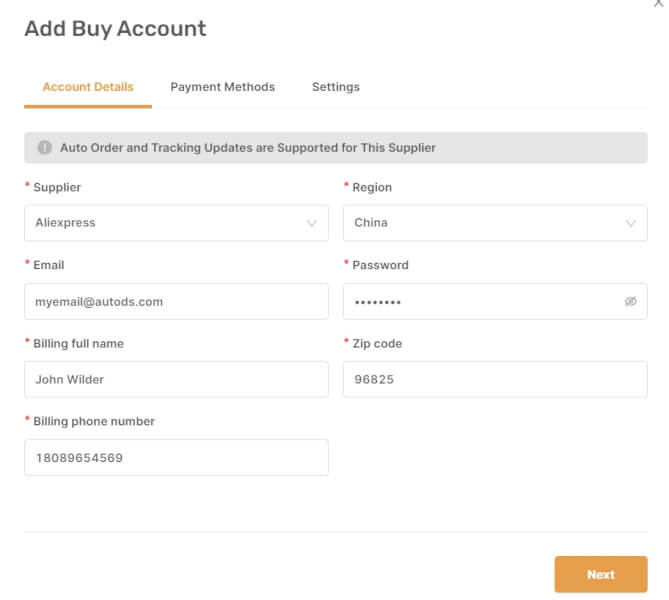The width and height of the screenshot is (669, 600).
Task: Click the Next button
Action: [x=601, y=574]
